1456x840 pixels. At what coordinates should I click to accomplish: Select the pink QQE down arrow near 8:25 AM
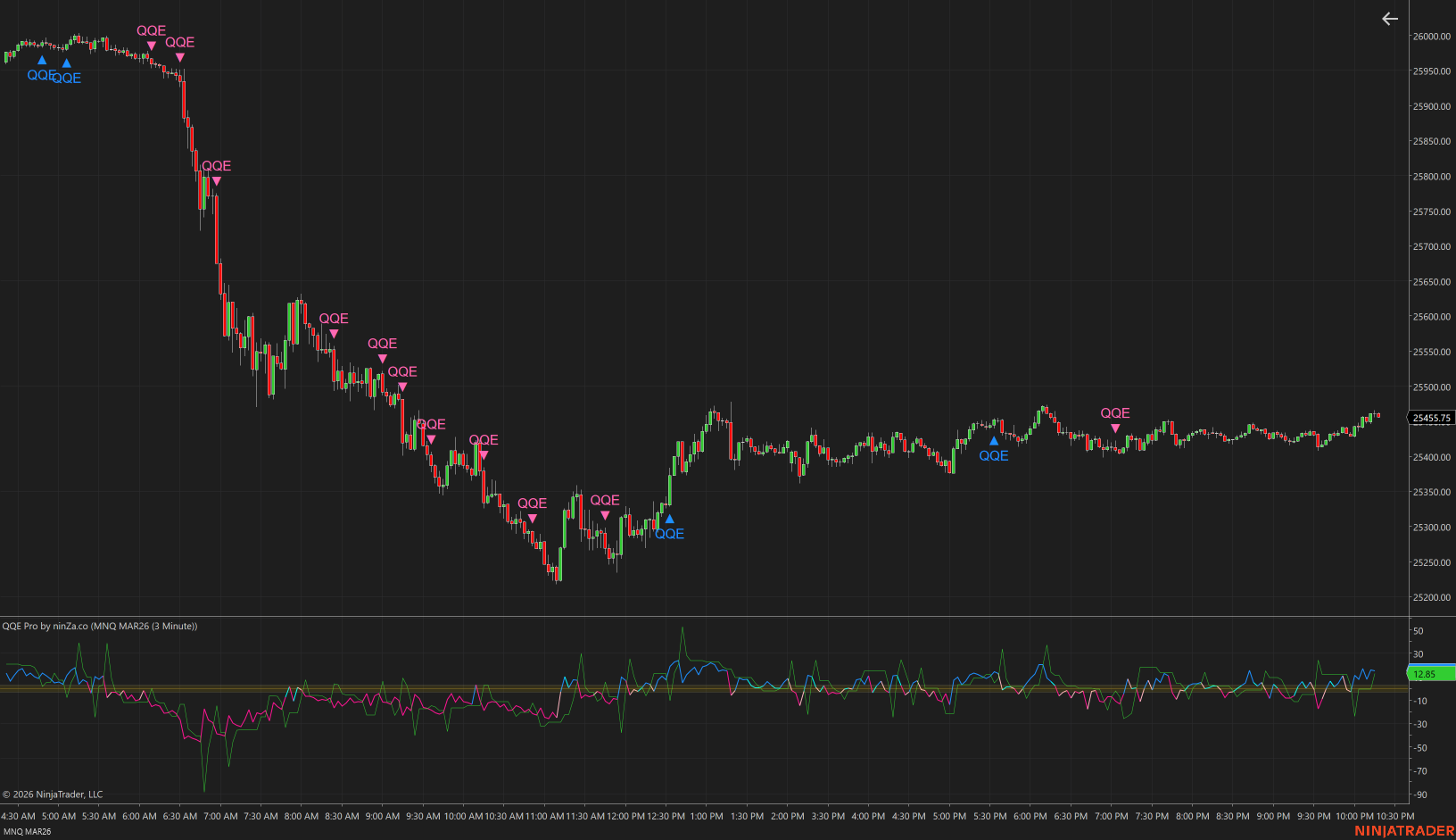[x=334, y=334]
